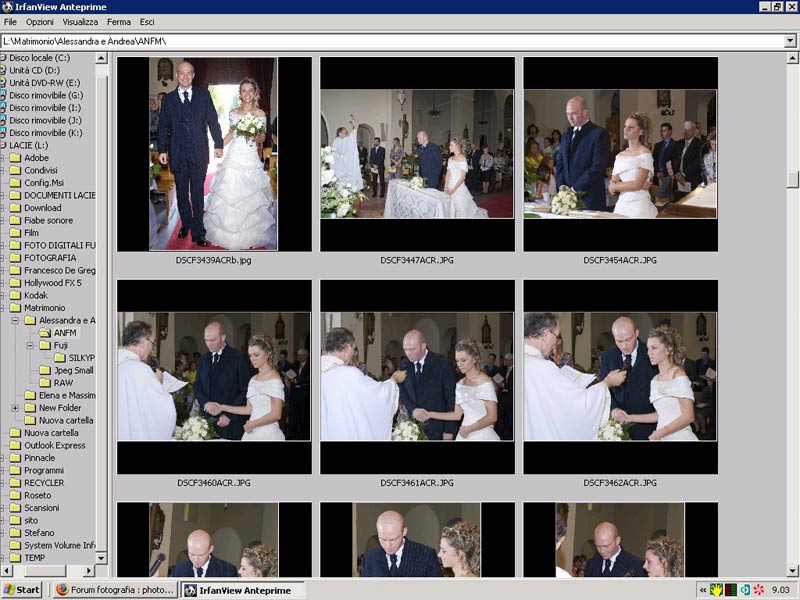Select the Disco rimovibile (K:) drive
800x600 pixels.
(45, 133)
